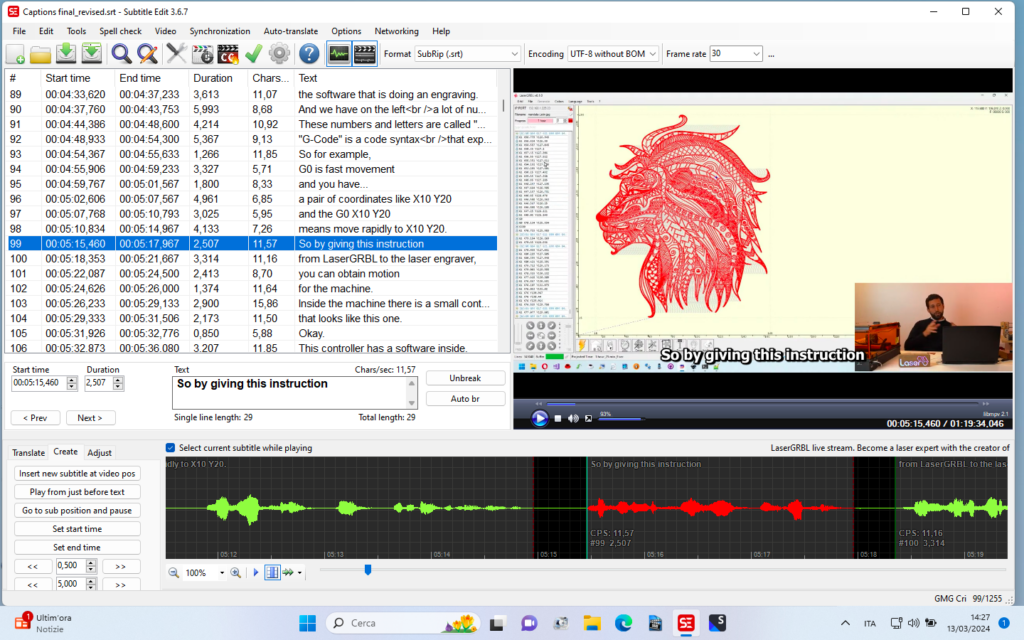1024x640 pixels.
Task: Expand the Encoding UTF-8 dropdown
Action: coord(613,53)
